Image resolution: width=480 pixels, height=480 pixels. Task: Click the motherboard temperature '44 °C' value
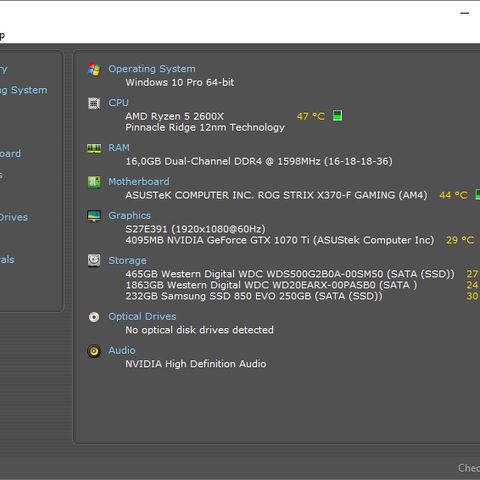click(453, 195)
